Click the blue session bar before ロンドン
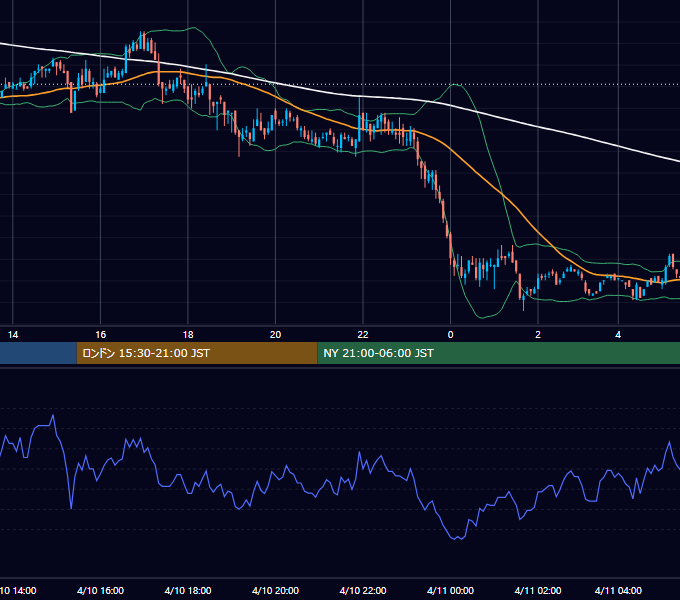680x600 pixels. tap(38, 353)
